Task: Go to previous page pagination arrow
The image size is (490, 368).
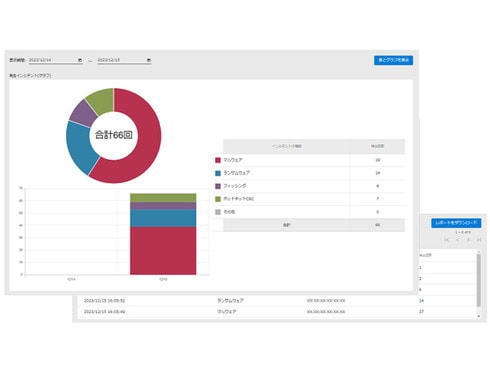Action: coord(458,240)
